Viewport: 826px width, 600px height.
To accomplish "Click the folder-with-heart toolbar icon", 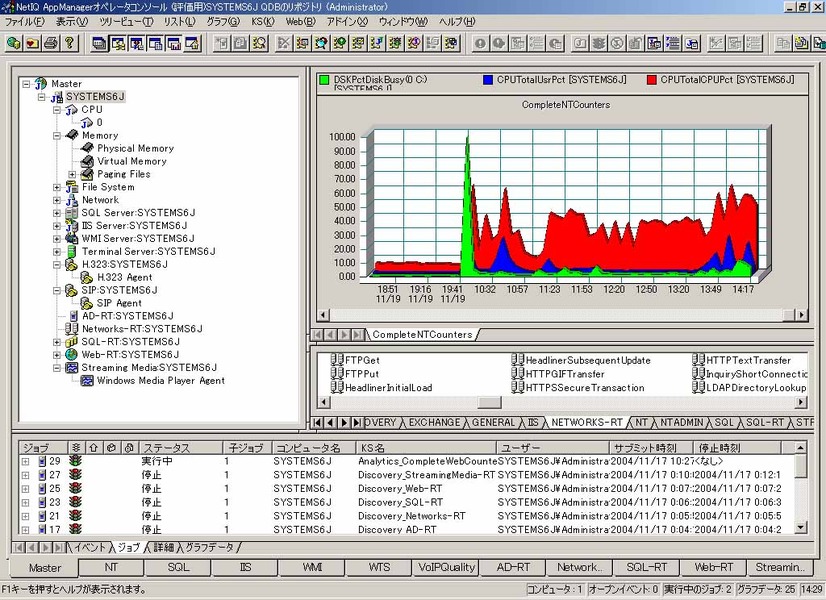I will (x=33, y=43).
